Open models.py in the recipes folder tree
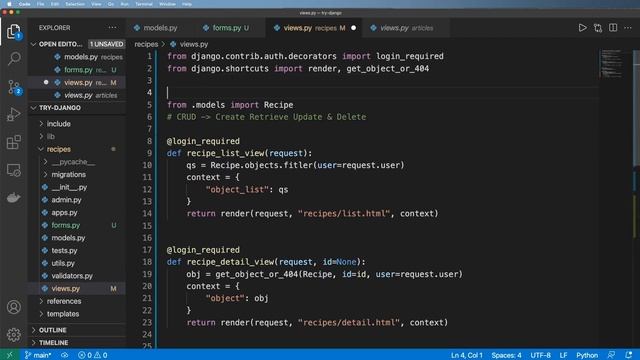640x360 pixels. click(x=68, y=238)
